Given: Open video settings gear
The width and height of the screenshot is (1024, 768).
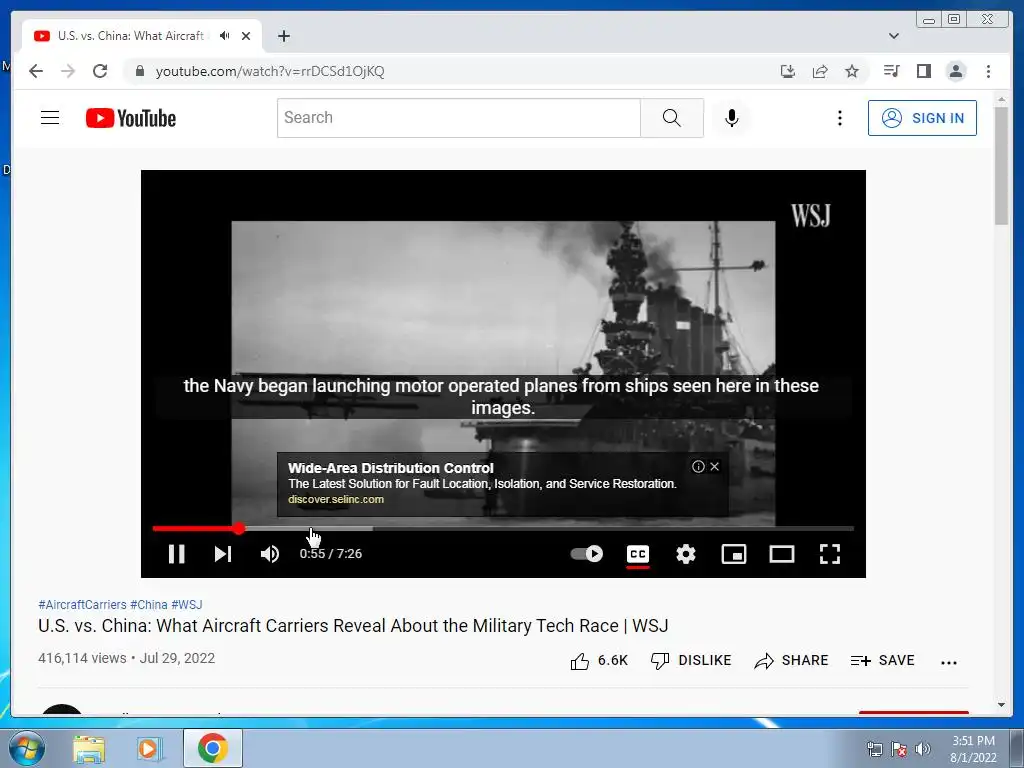Looking at the screenshot, I should [x=686, y=554].
